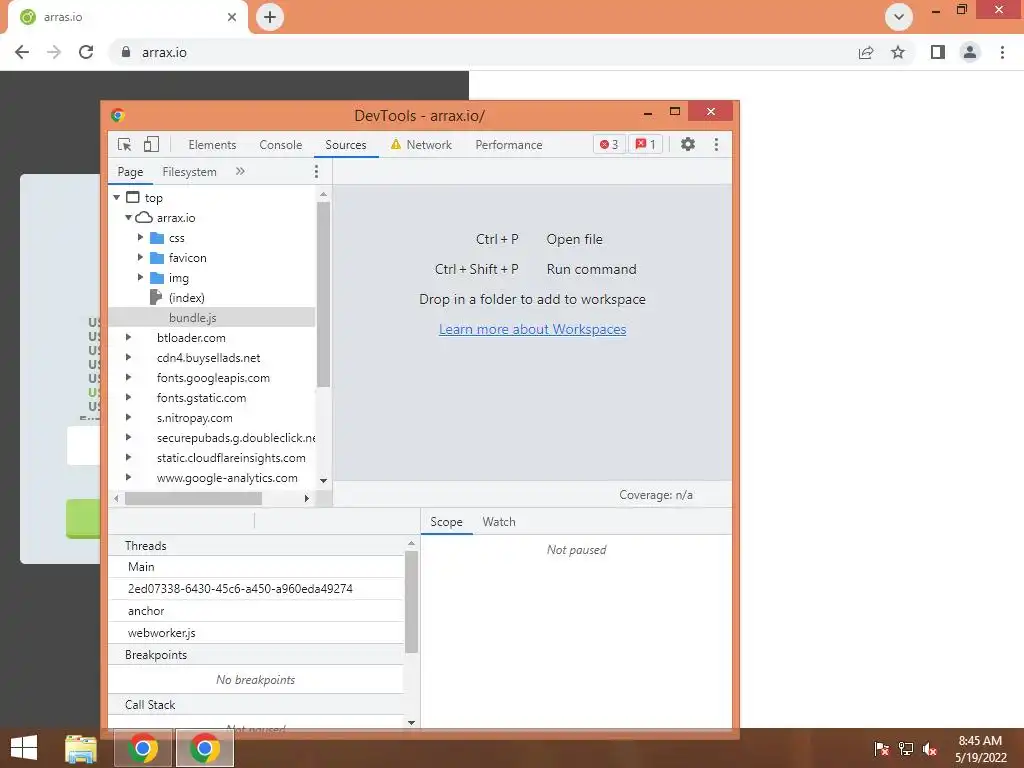The width and height of the screenshot is (1024, 768).
Task: Toggle Chrome side panel icon
Action: click(938, 52)
